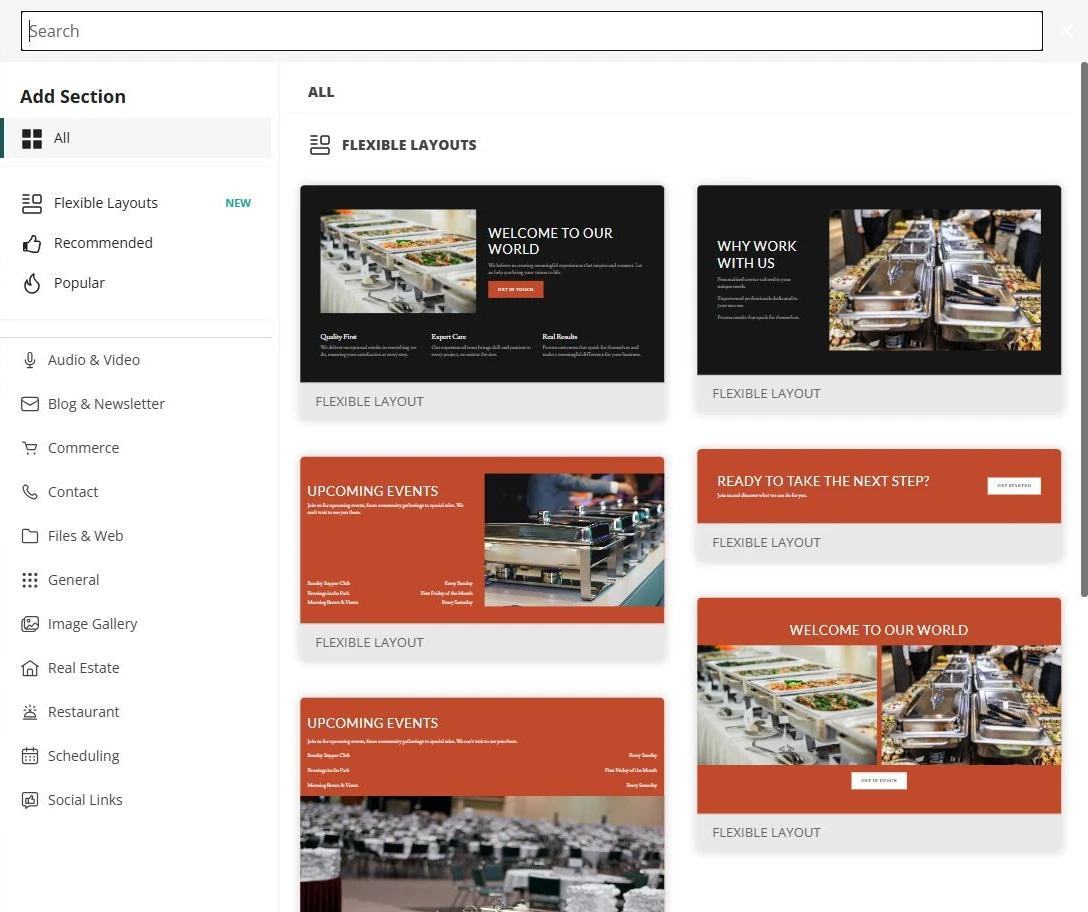The height and width of the screenshot is (912, 1088).
Task: Browse Real Estate sections
Action: point(137,668)
